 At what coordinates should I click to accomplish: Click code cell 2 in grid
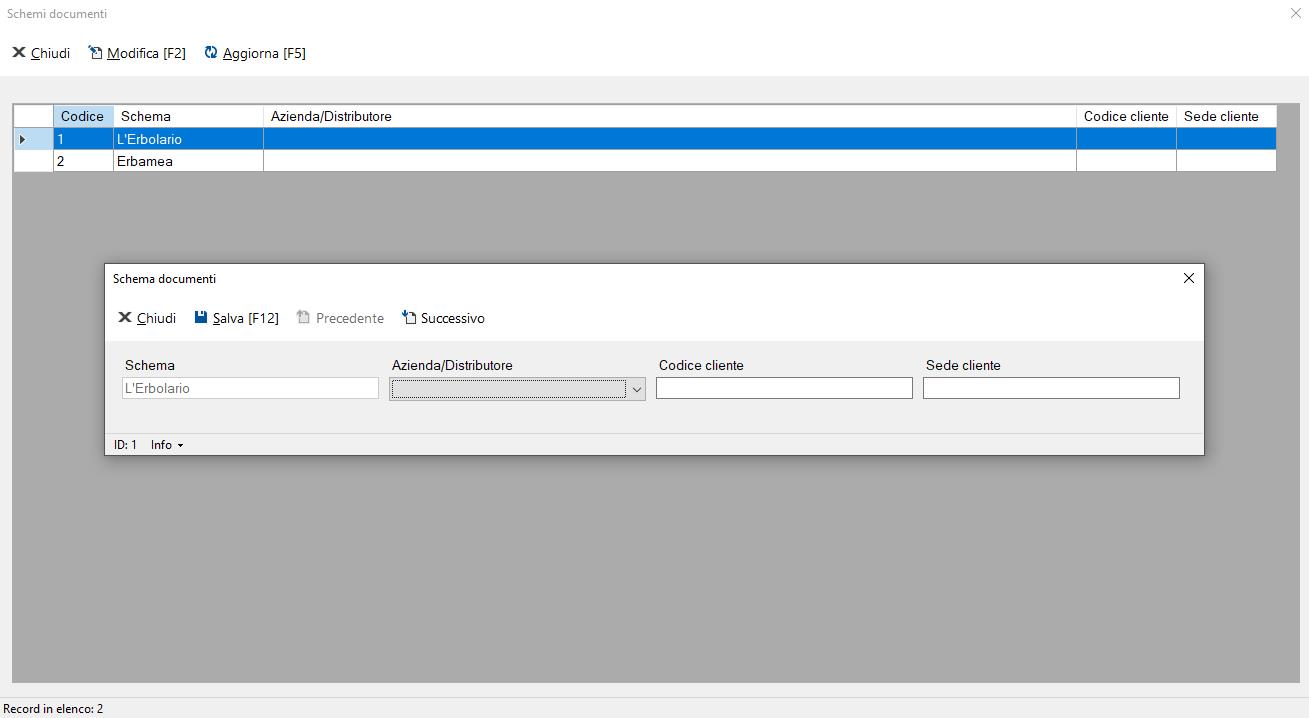(x=83, y=161)
